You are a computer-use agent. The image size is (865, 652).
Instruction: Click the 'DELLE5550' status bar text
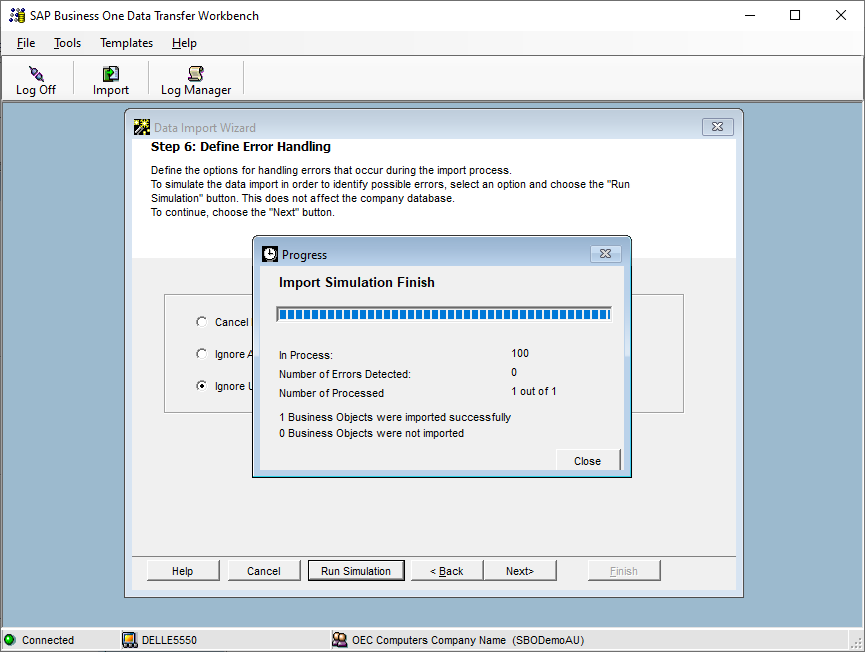point(169,640)
